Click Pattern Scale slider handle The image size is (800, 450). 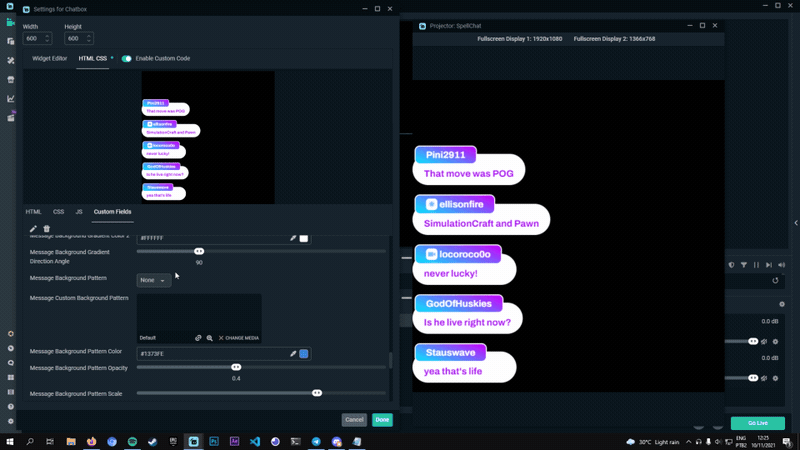coord(317,393)
